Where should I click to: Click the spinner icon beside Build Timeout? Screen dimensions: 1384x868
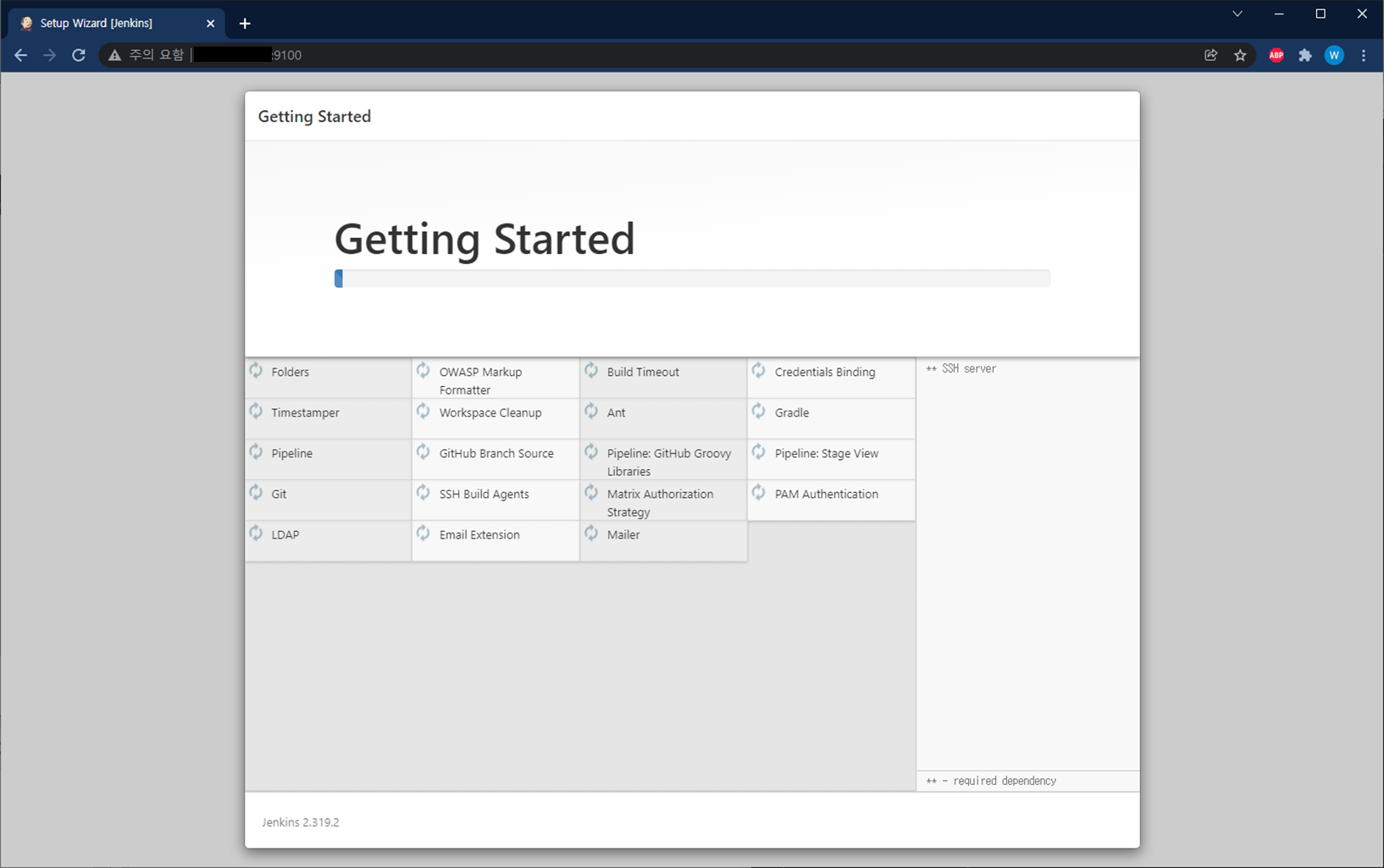tap(591, 370)
